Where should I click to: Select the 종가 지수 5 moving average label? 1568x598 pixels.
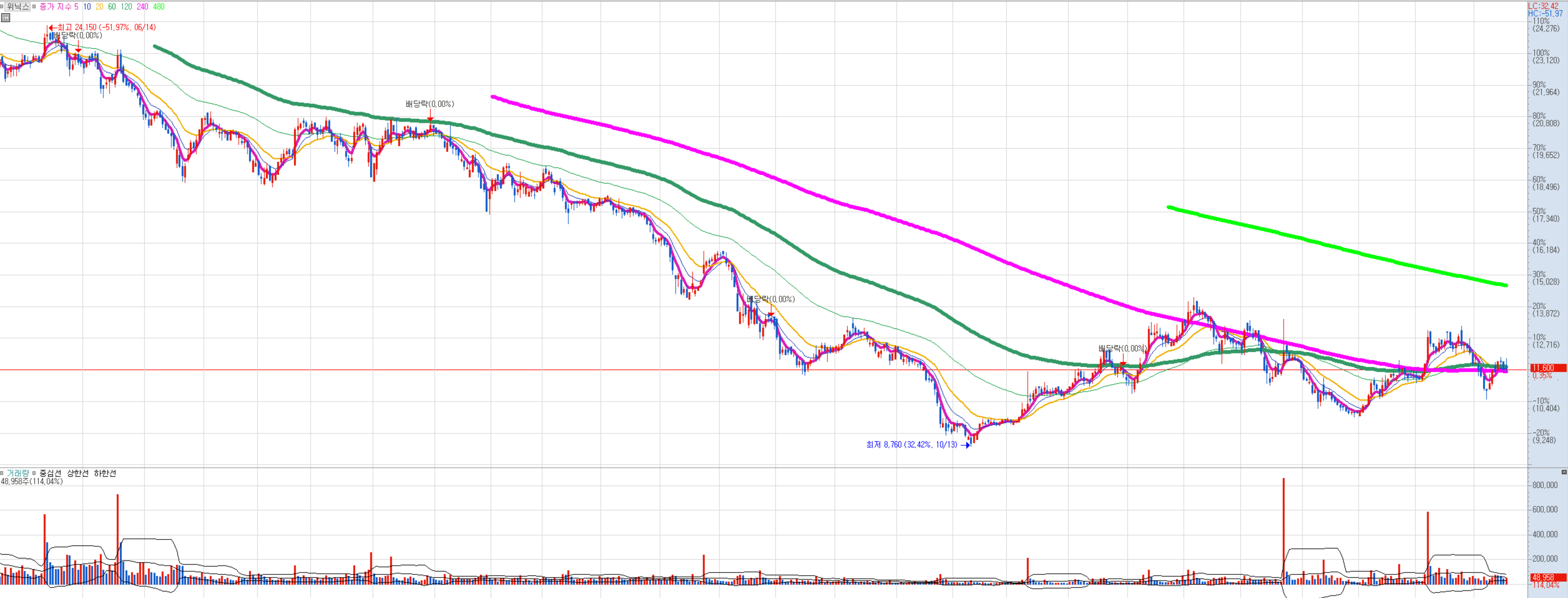click(58, 7)
